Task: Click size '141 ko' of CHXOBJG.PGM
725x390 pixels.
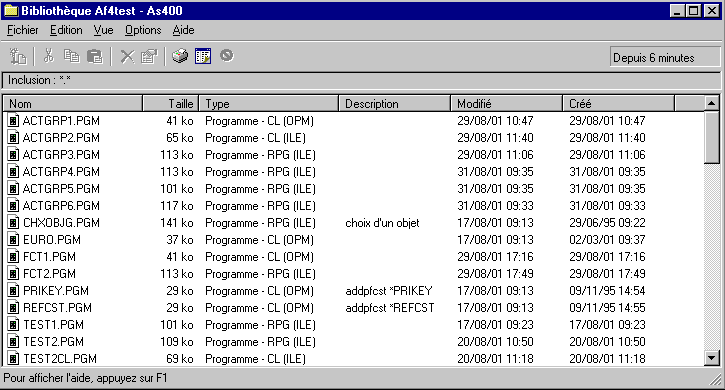Action: [177, 223]
